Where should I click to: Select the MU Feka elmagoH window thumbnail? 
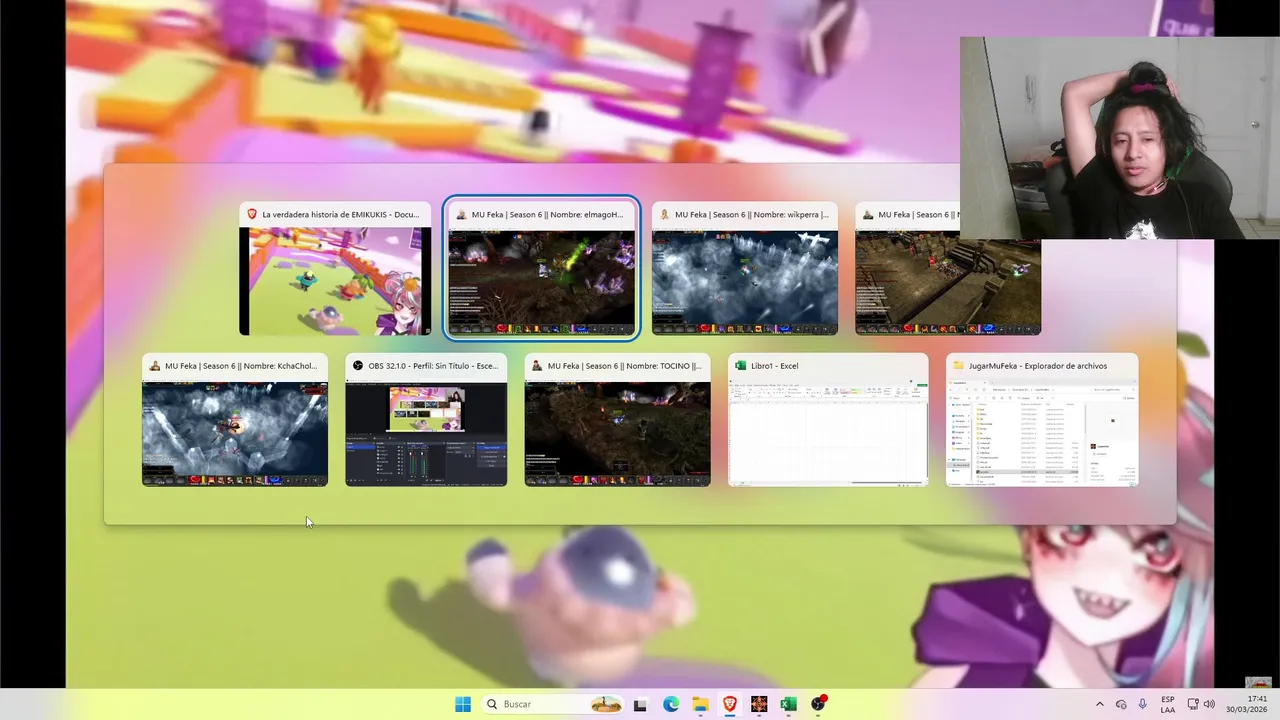tap(541, 270)
